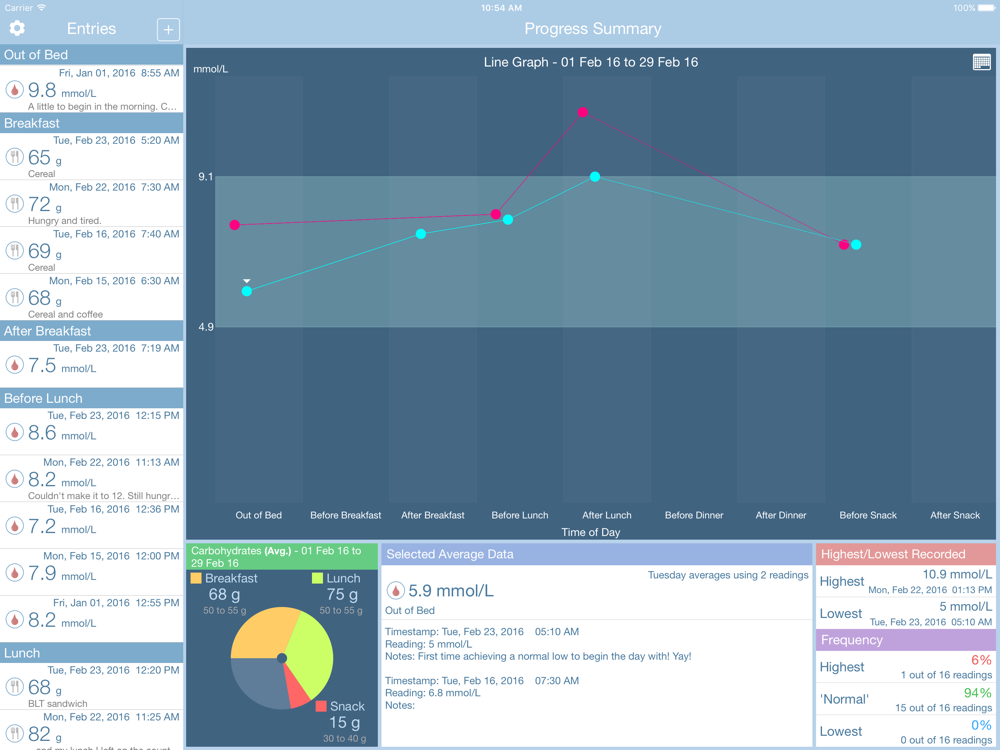
Task: Tap the 'After Lunch' x-axis label
Action: pyautogui.click(x=607, y=515)
